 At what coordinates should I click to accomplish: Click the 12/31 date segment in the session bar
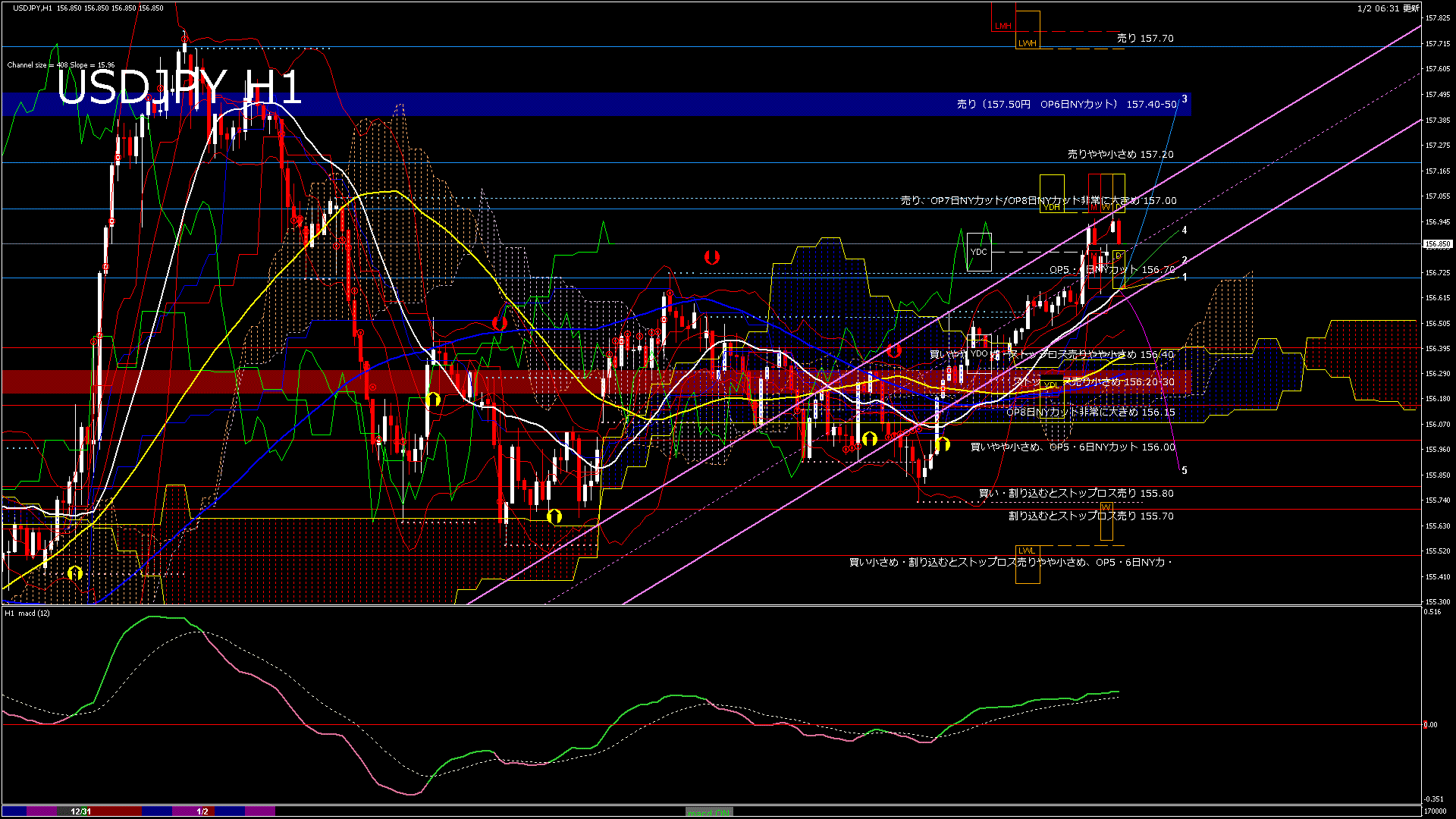[80, 811]
